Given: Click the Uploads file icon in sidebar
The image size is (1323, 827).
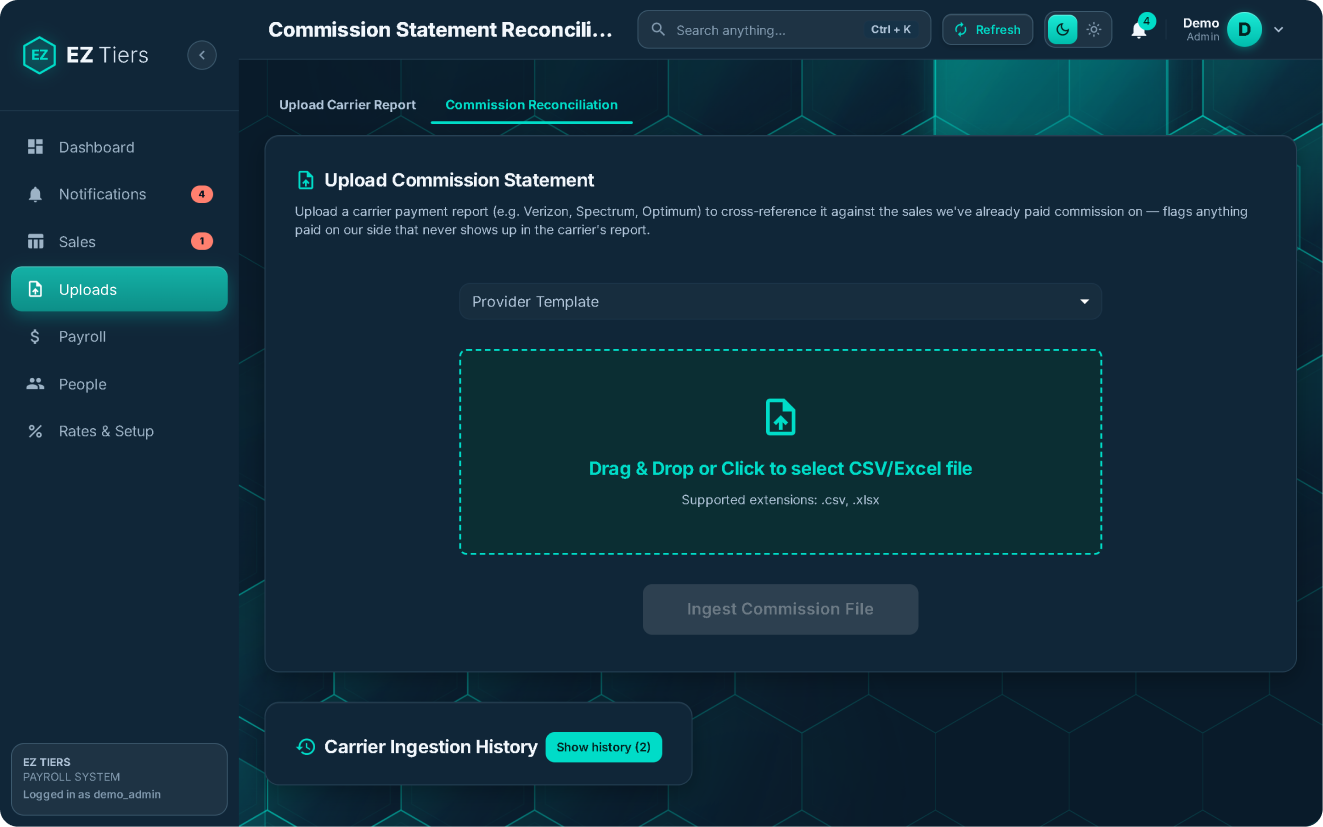Looking at the screenshot, I should 35,289.
